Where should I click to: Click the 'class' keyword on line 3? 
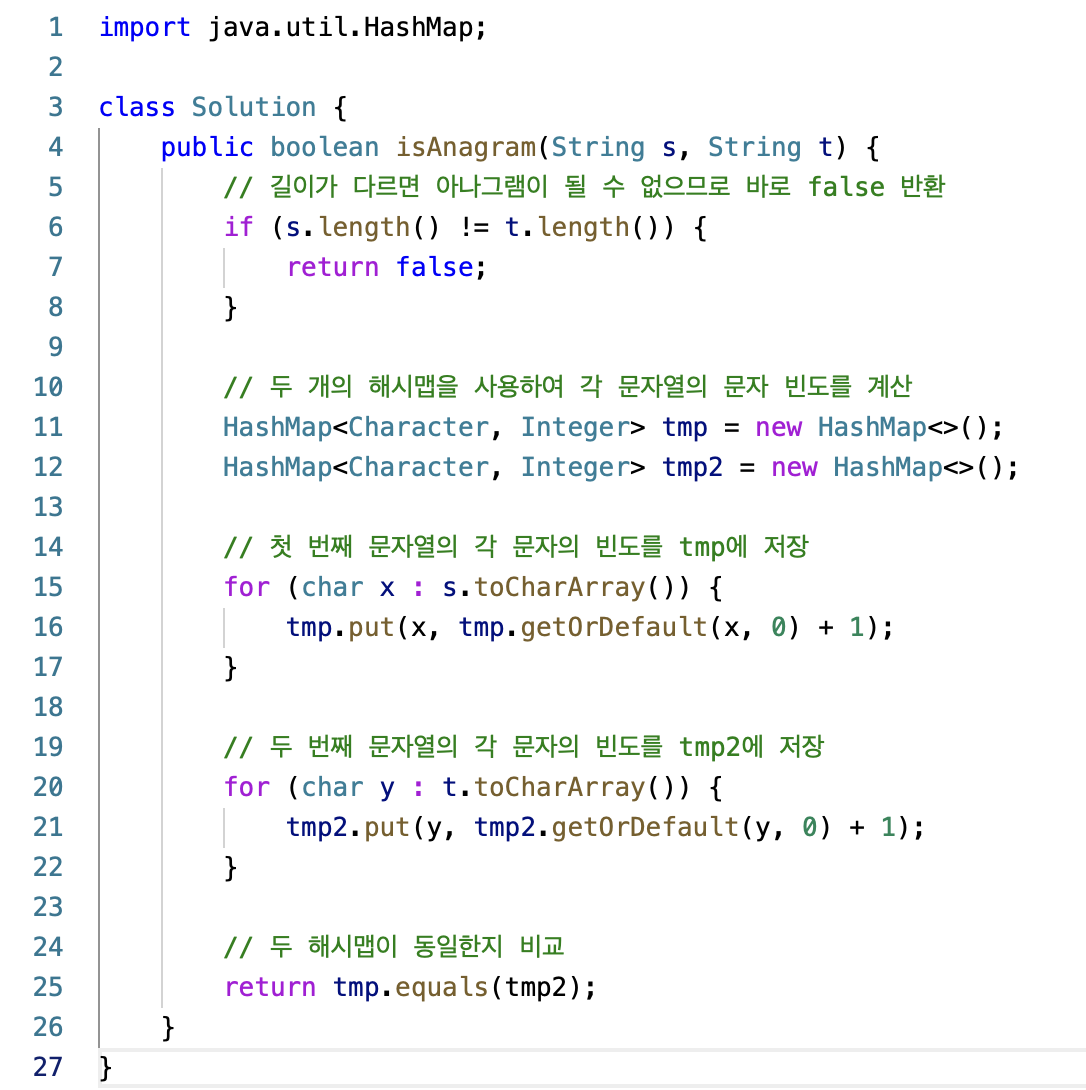point(137,107)
